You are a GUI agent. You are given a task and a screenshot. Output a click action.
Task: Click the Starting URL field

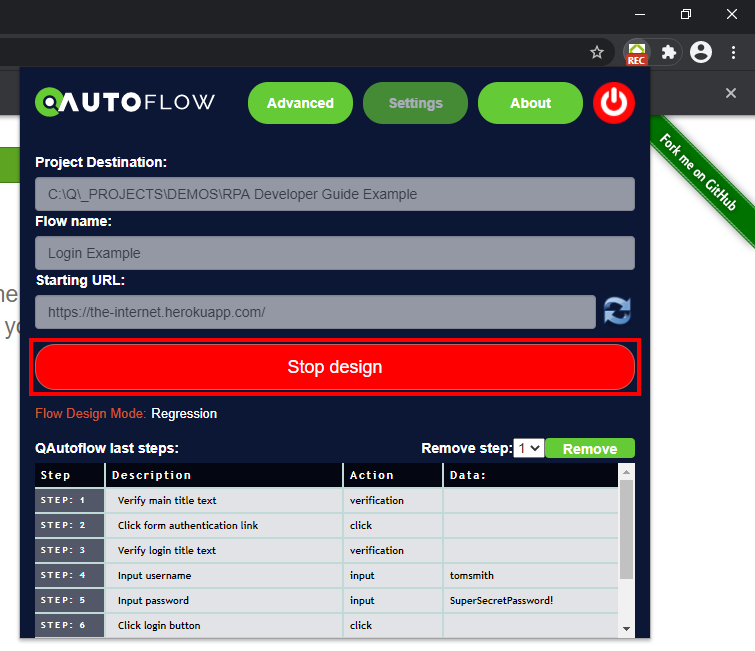pos(315,312)
